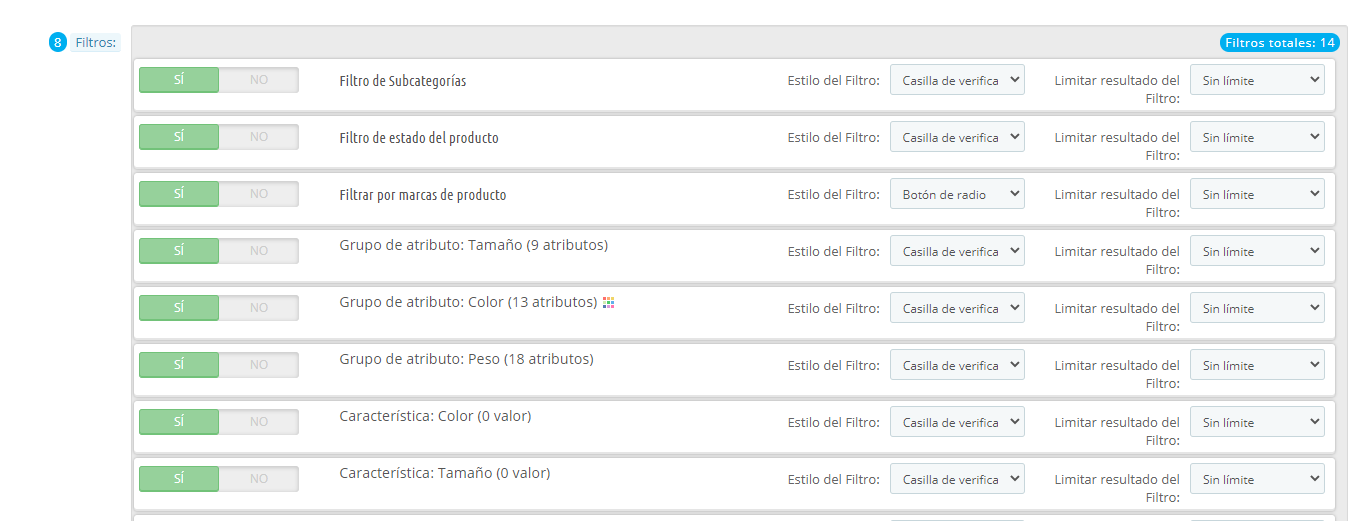Viewport: 1365px width, 521px height.
Task: Click the color grid icon beside Color attribute group
Action: (608, 302)
